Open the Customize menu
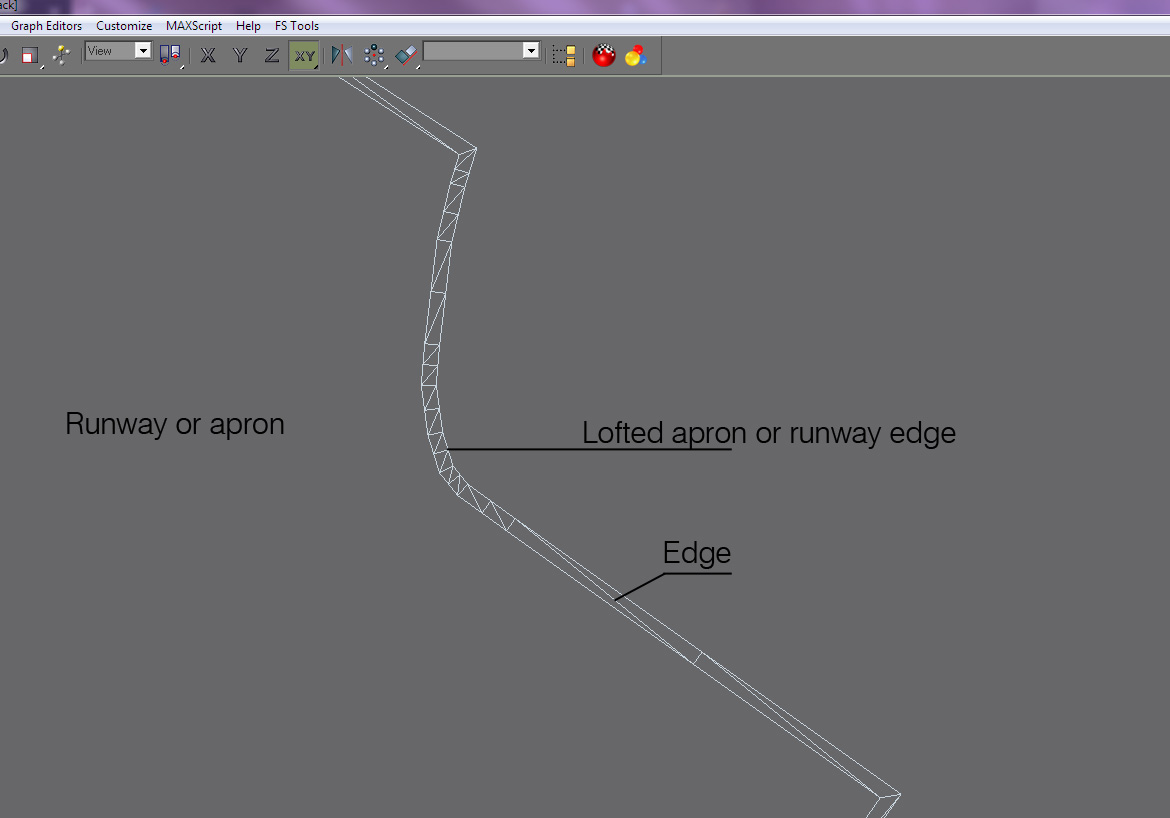Image resolution: width=1170 pixels, height=818 pixels. (122, 26)
